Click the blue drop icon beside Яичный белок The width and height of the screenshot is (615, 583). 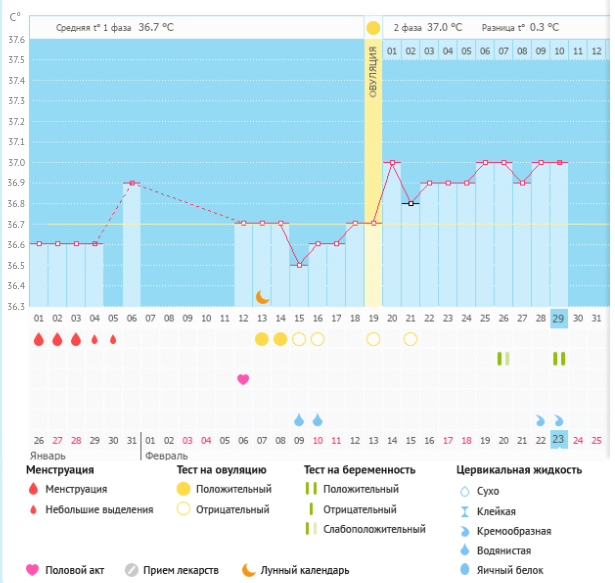point(461,570)
